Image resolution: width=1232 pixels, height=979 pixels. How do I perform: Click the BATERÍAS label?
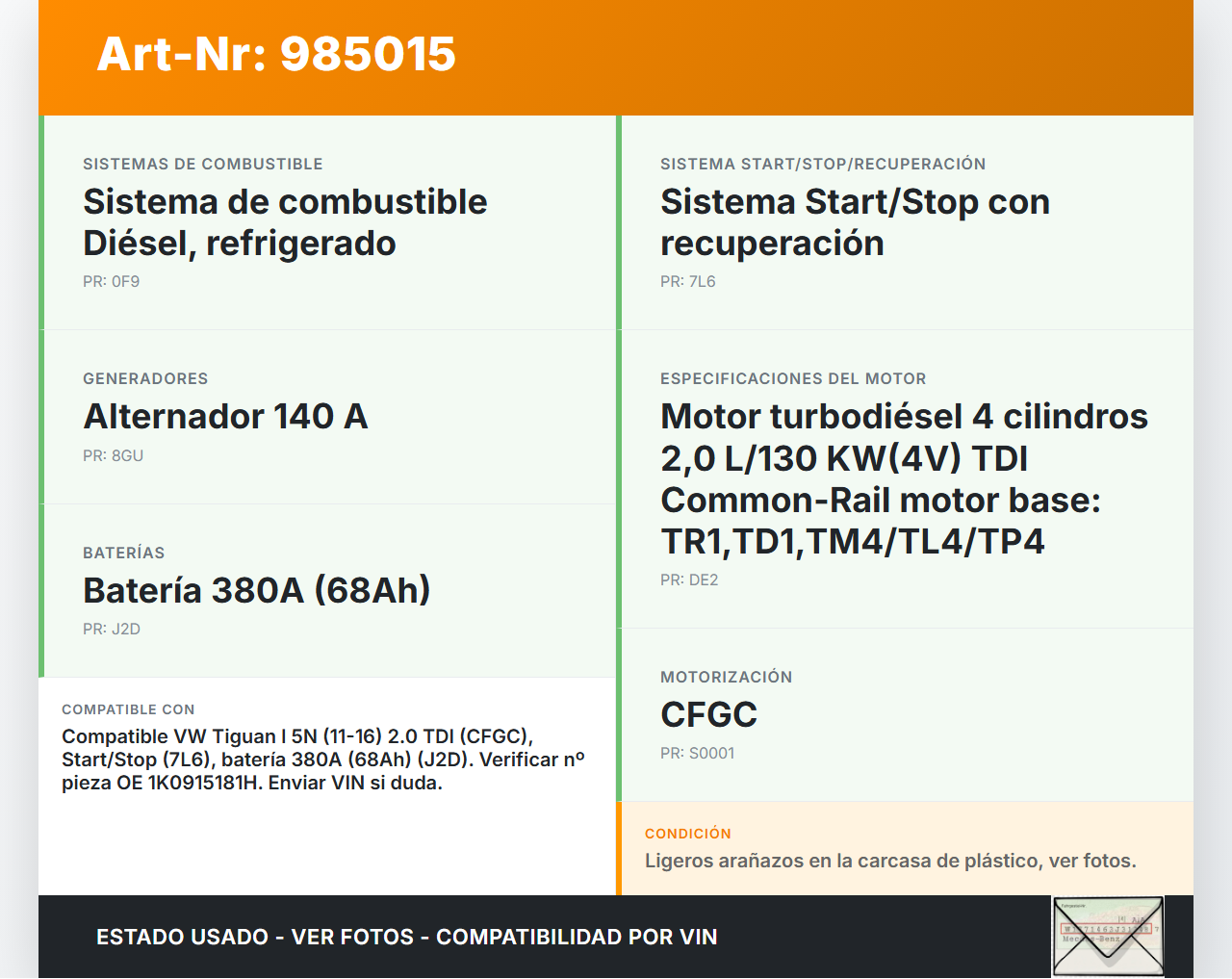[124, 554]
